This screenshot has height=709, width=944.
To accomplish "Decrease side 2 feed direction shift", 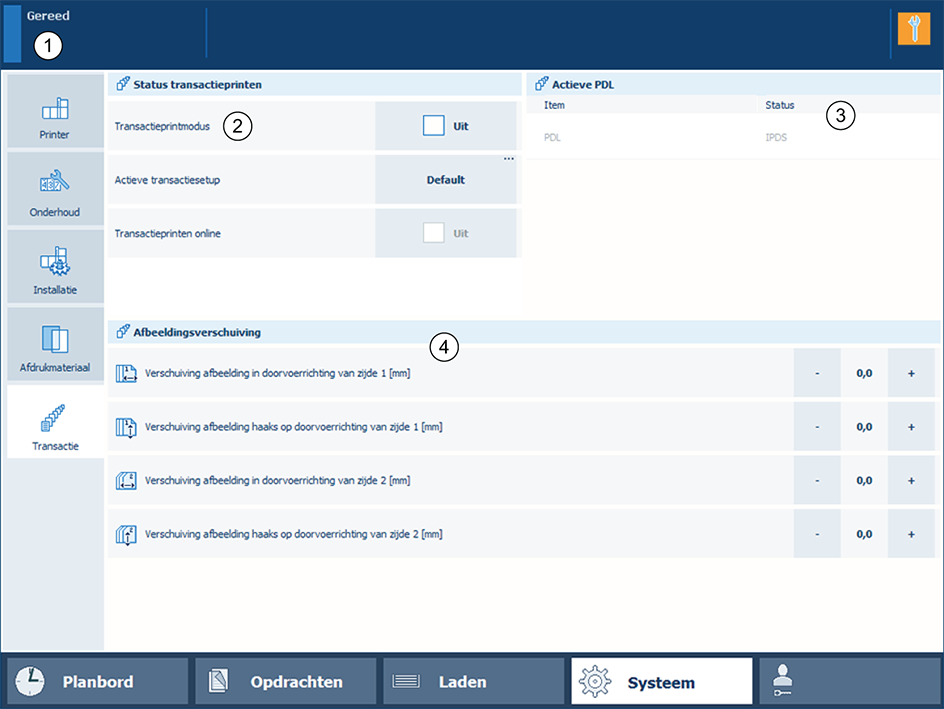I will (x=817, y=481).
